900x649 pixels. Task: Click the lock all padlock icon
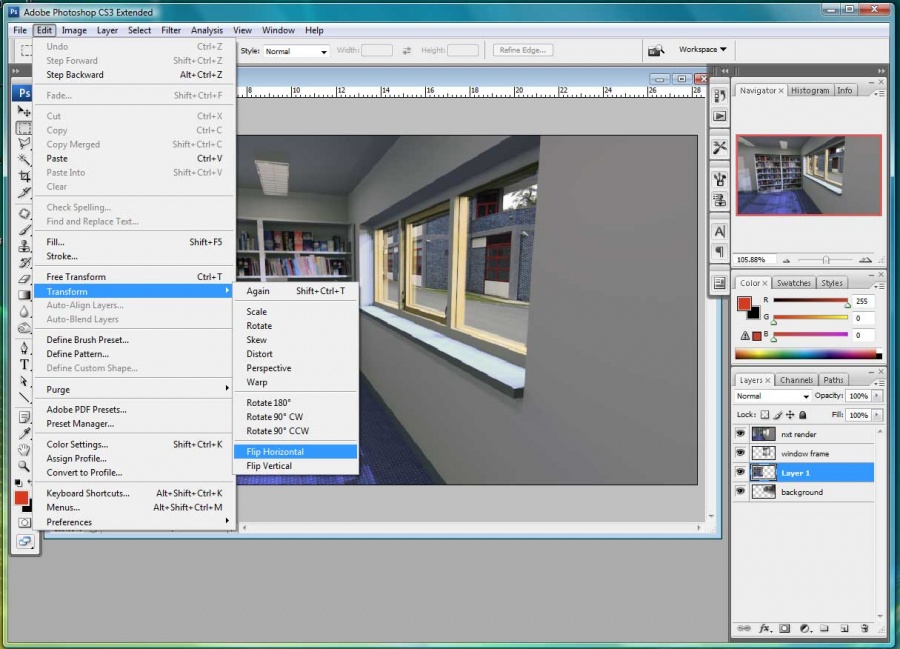(805, 414)
